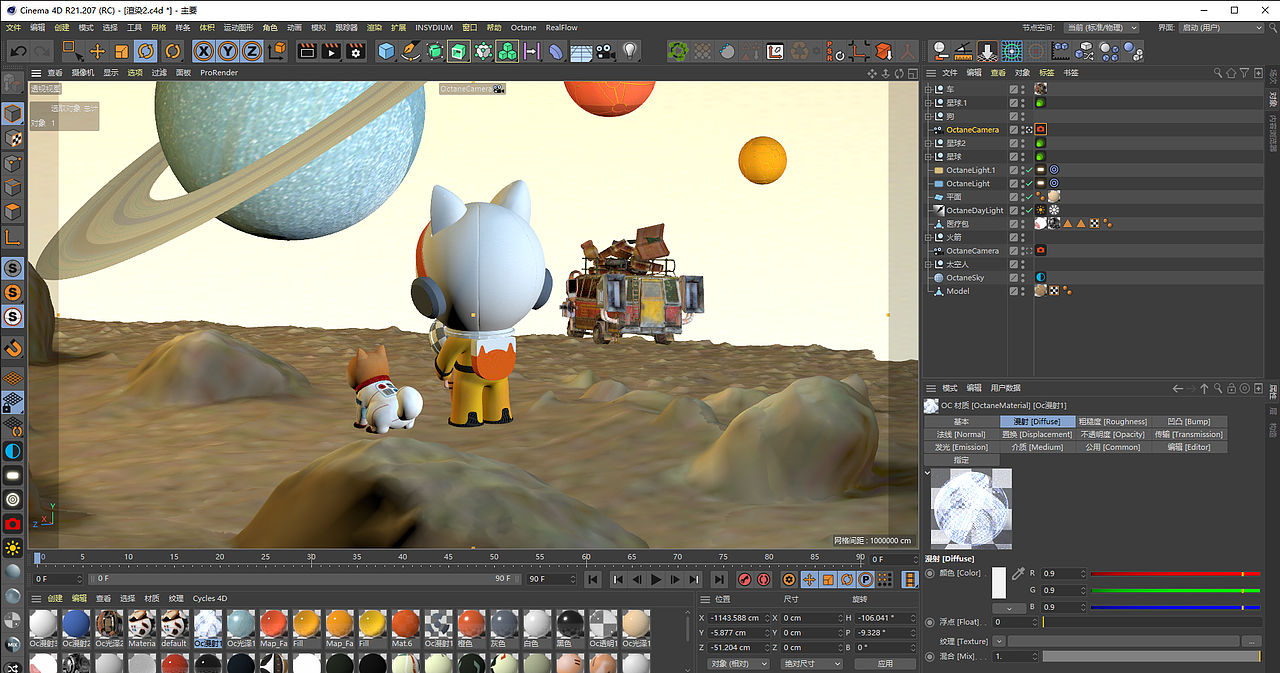
Task: Select the Mat.6 material ball
Action: pos(405,625)
